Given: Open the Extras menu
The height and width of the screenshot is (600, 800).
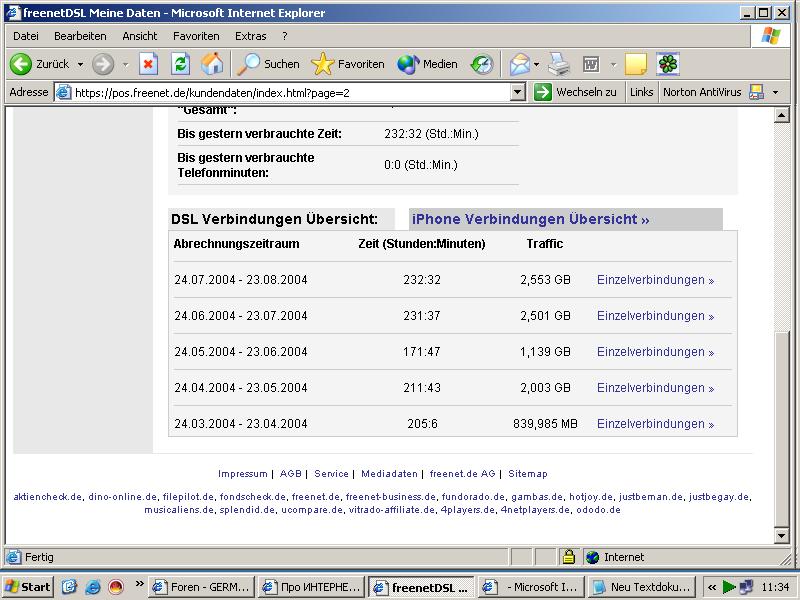Looking at the screenshot, I should pyautogui.click(x=251, y=36).
